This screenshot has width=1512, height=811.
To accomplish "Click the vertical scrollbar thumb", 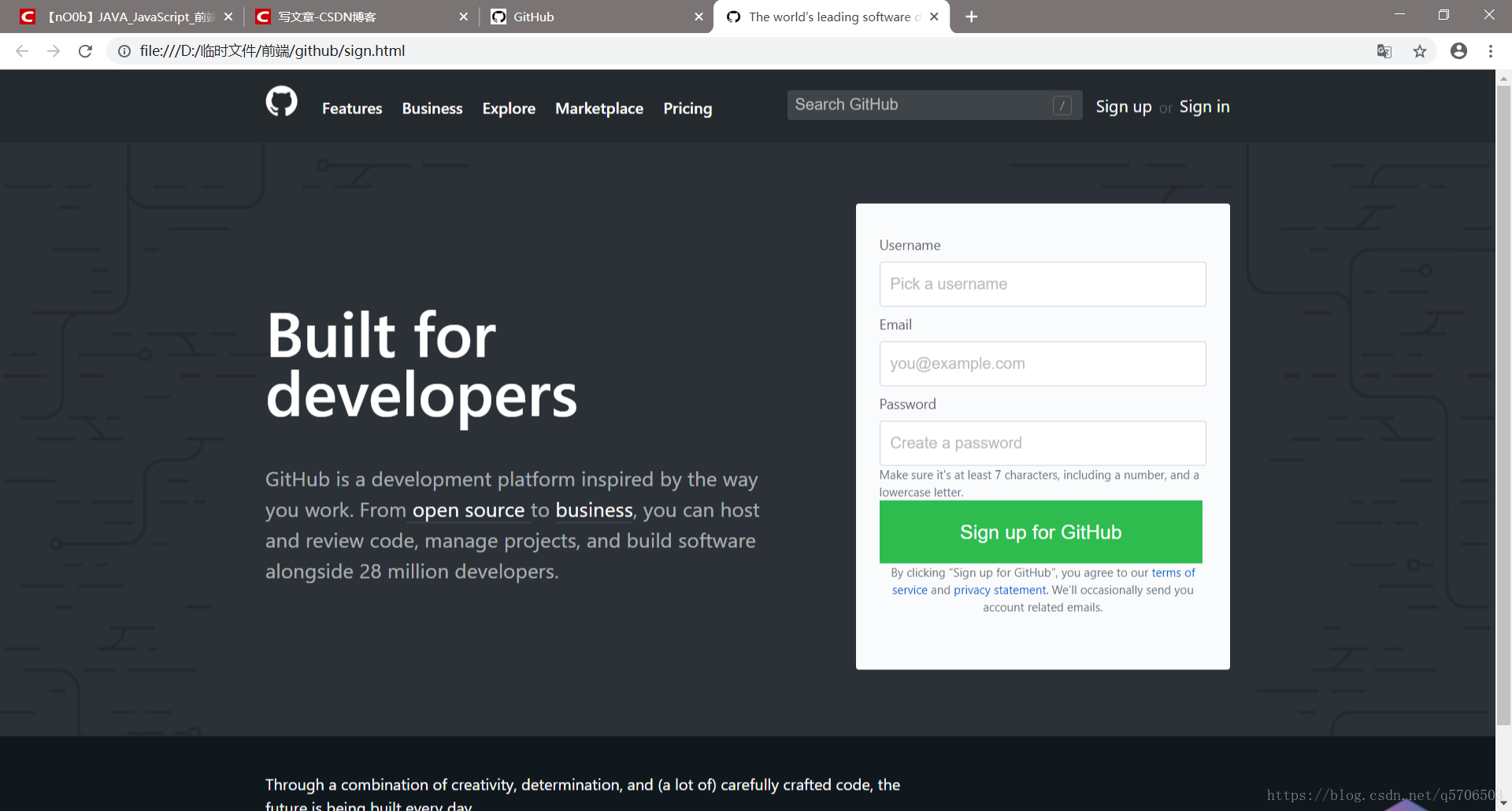I will point(1503,405).
